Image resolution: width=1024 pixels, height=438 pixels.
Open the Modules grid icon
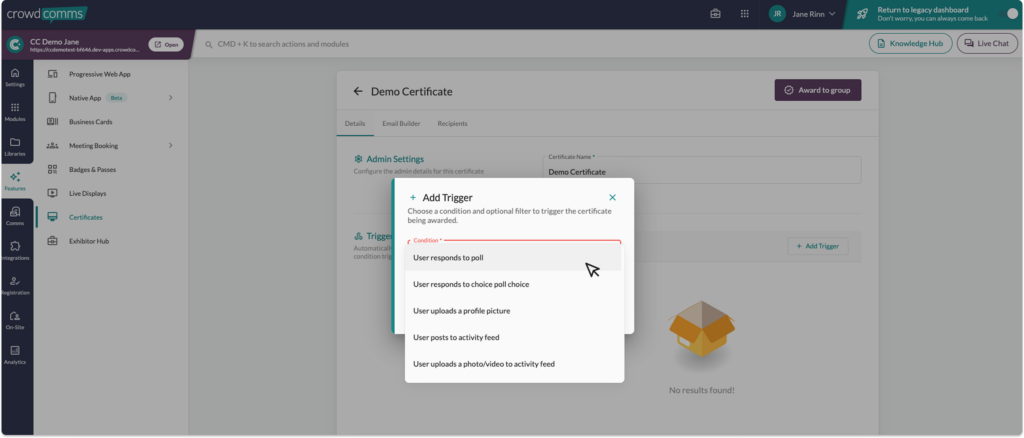click(x=15, y=111)
